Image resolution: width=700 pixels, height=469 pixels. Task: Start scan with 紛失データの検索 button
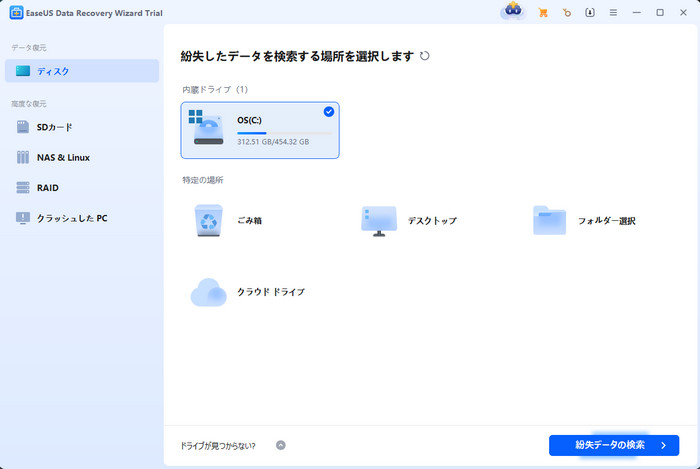click(x=614, y=445)
